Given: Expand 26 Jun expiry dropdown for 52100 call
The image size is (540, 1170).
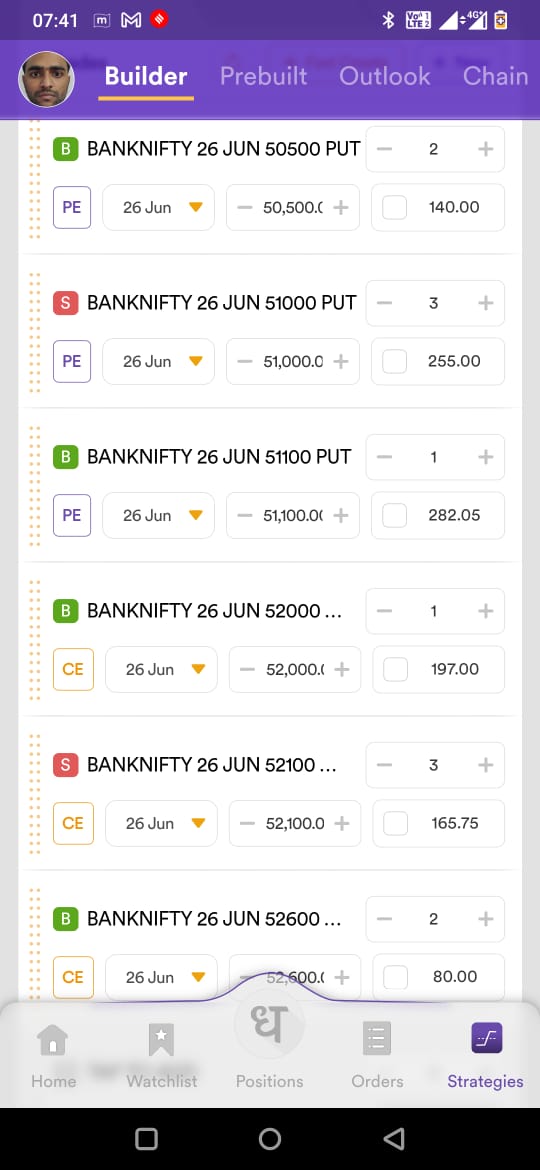Looking at the screenshot, I should pyautogui.click(x=161, y=823).
